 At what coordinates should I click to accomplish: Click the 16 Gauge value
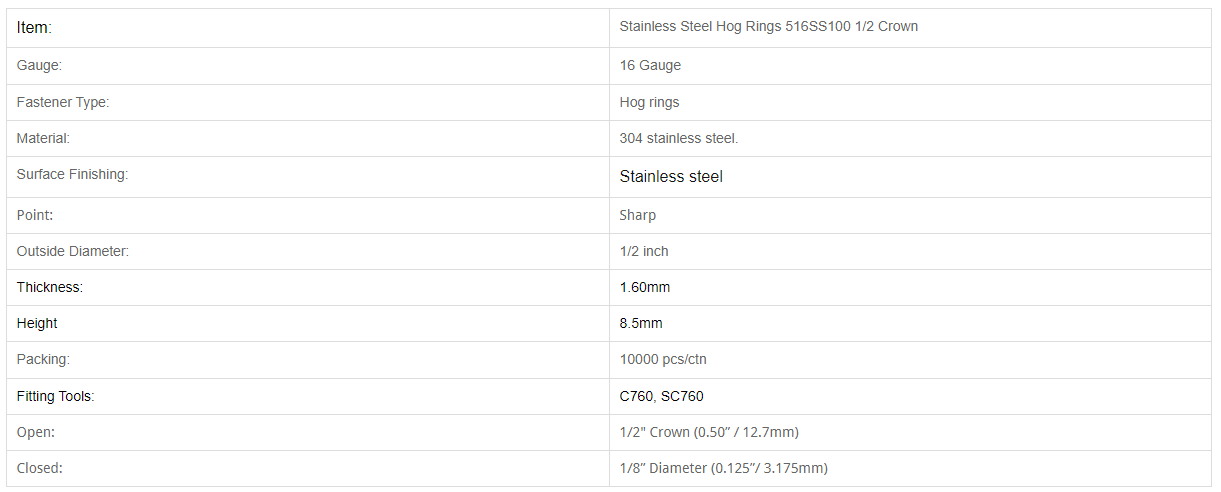[x=650, y=65]
